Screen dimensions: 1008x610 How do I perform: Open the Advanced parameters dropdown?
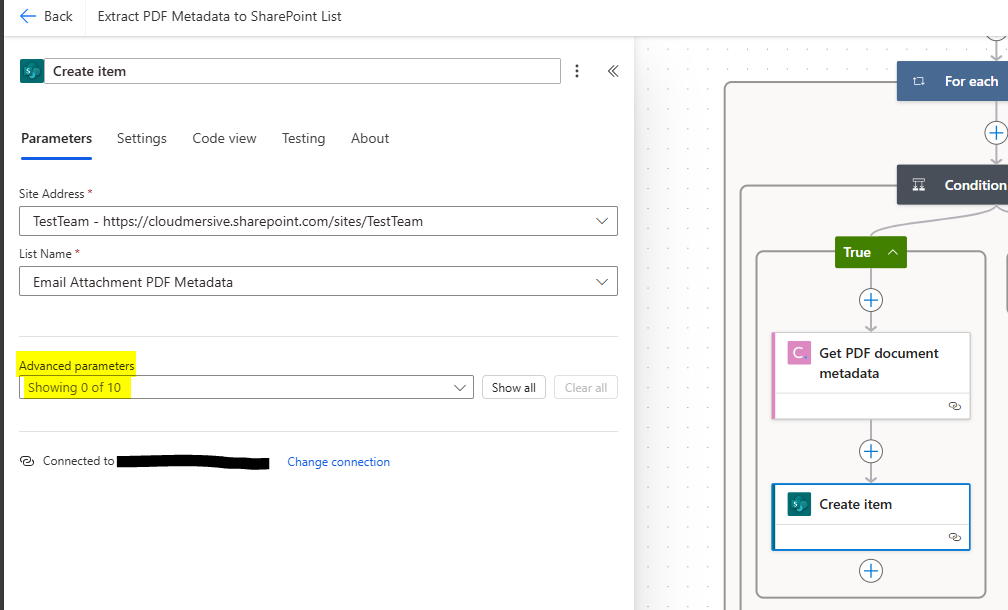(461, 387)
